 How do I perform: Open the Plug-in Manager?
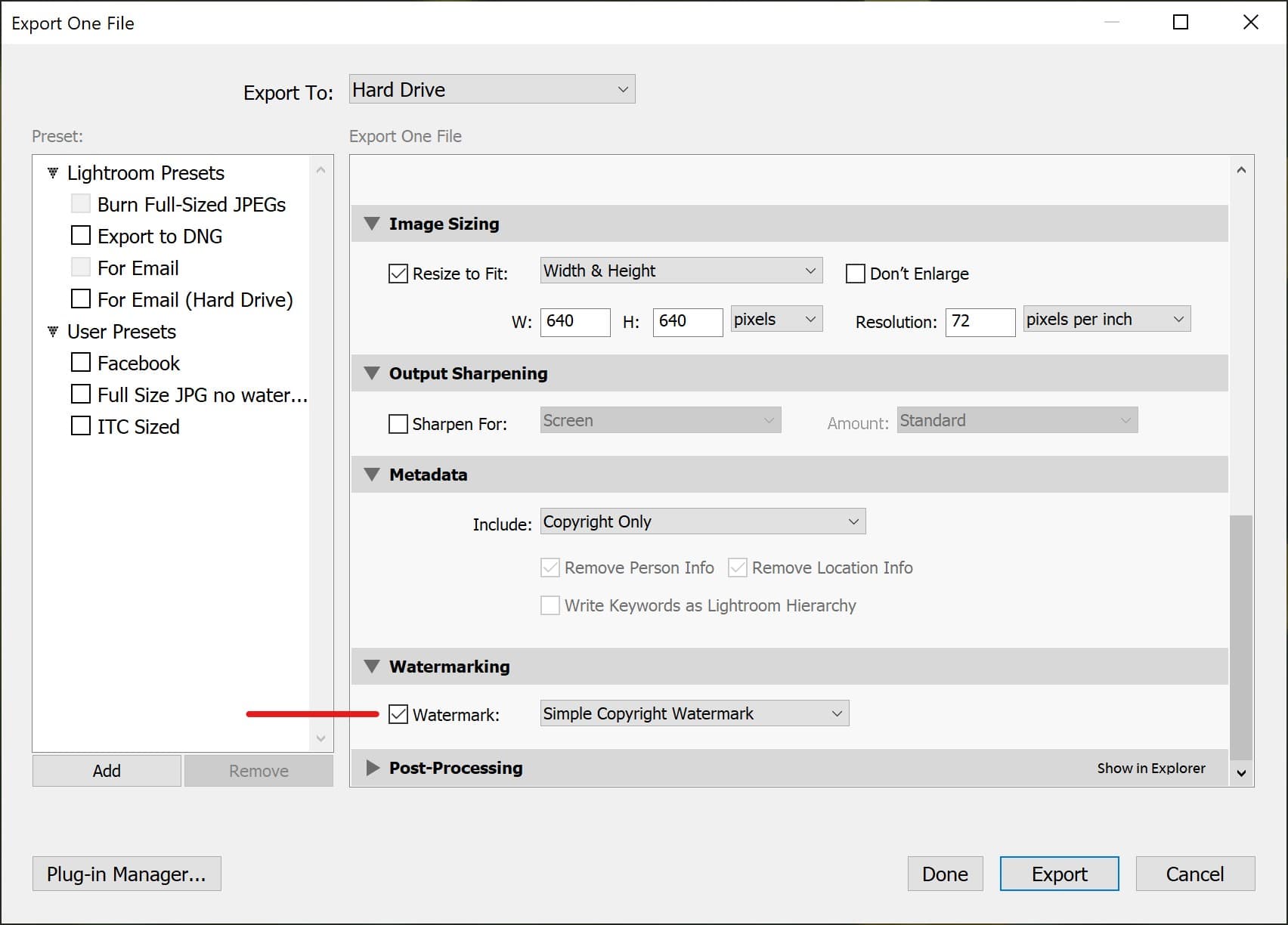(126, 874)
